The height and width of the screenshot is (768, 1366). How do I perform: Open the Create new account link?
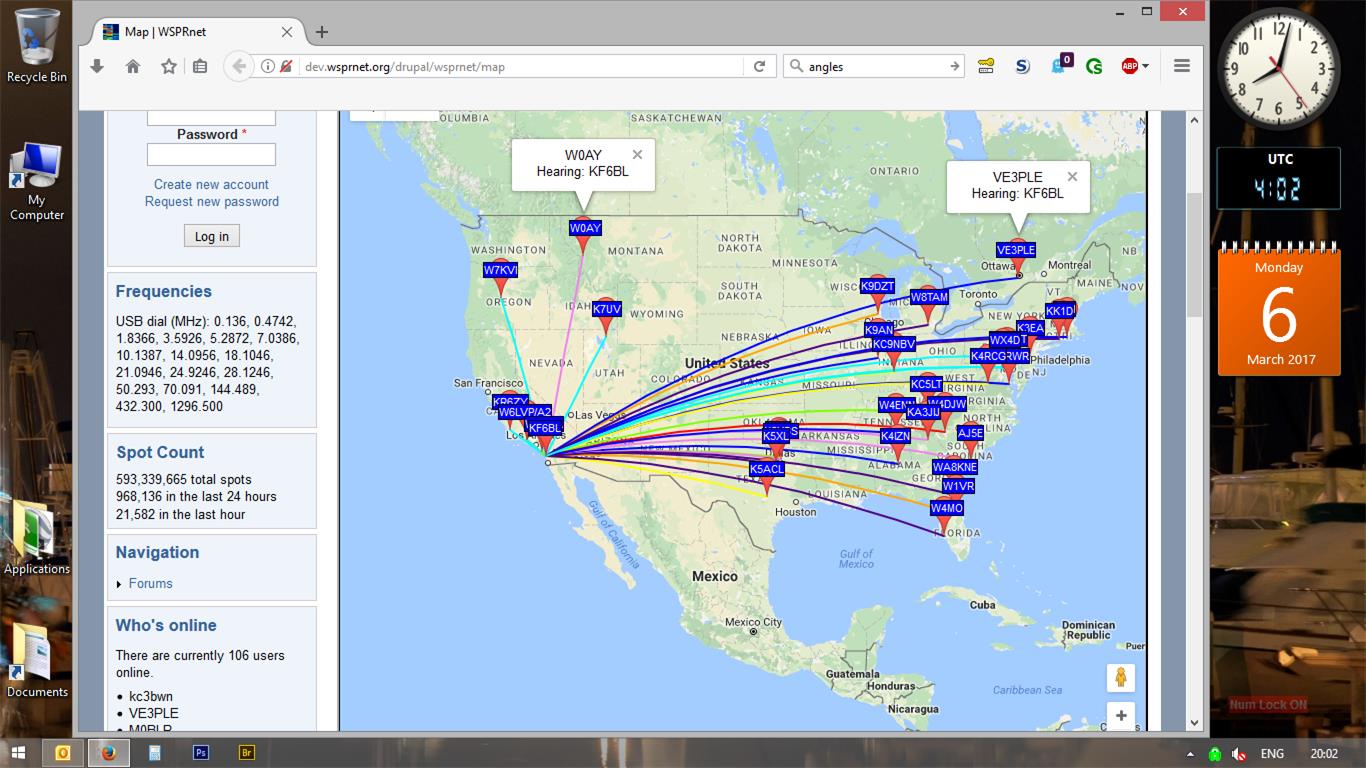point(211,184)
